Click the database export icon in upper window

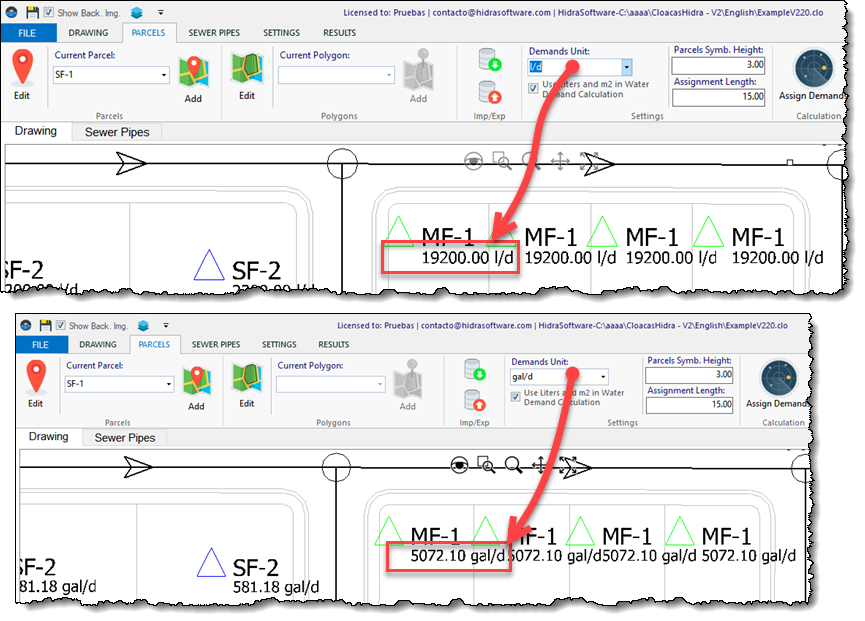490,93
